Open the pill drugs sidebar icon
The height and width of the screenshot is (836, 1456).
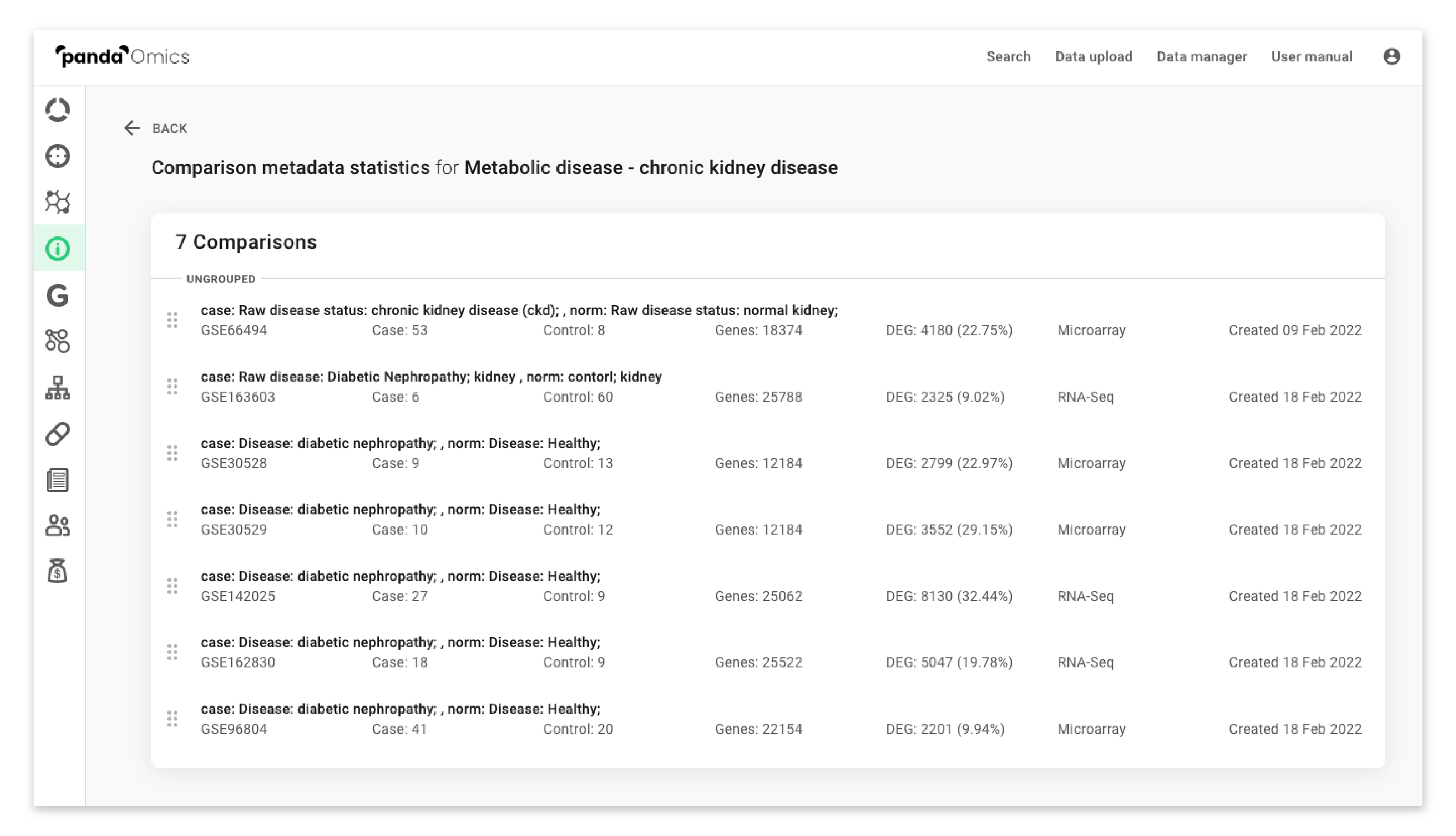point(57,434)
